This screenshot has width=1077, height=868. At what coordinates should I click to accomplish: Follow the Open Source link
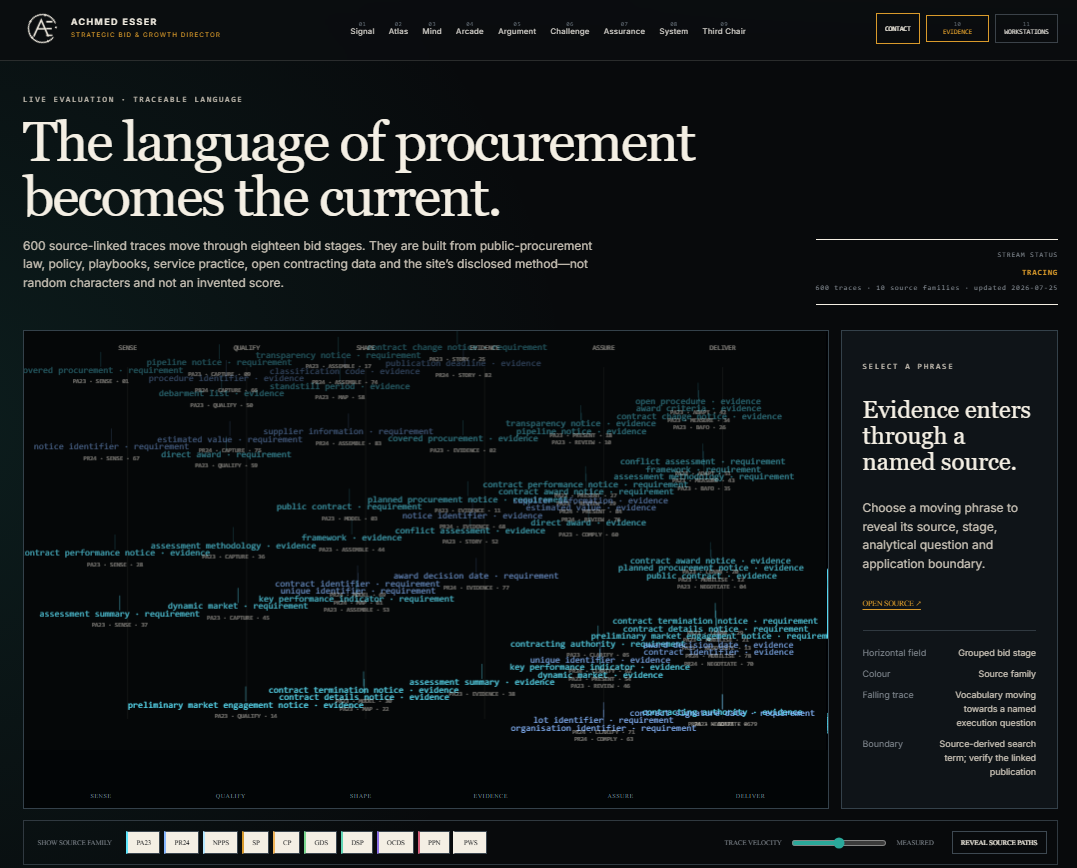pos(892,604)
